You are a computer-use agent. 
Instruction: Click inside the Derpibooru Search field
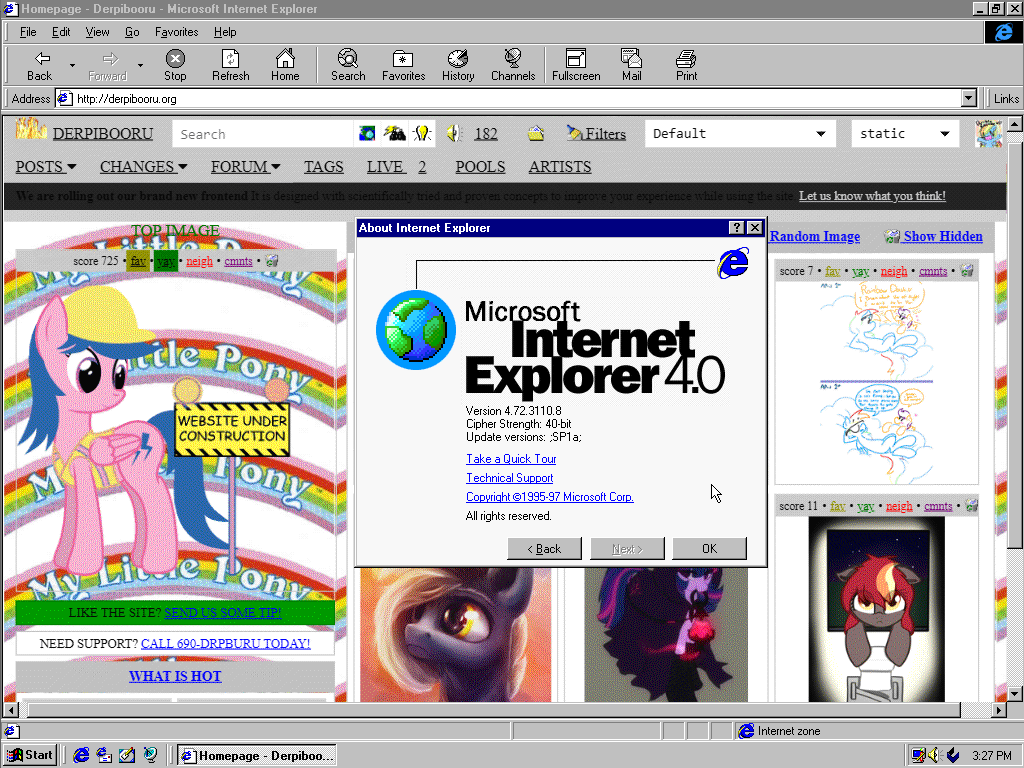263,134
